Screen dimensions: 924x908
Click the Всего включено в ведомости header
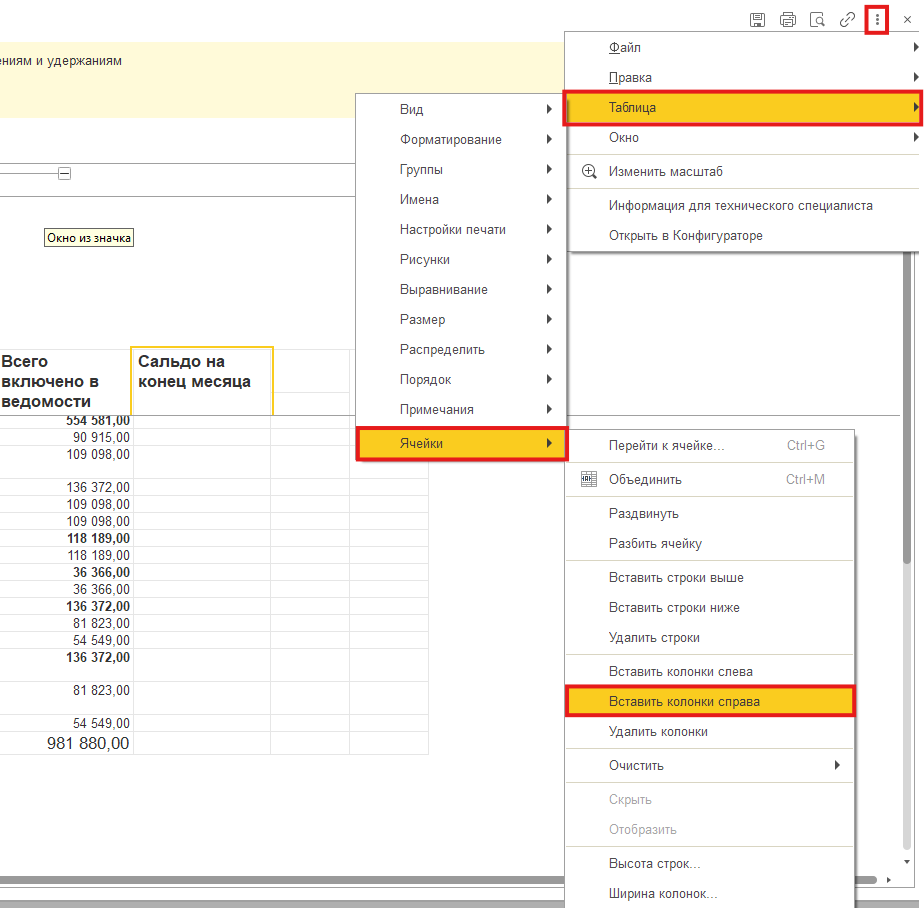point(65,381)
